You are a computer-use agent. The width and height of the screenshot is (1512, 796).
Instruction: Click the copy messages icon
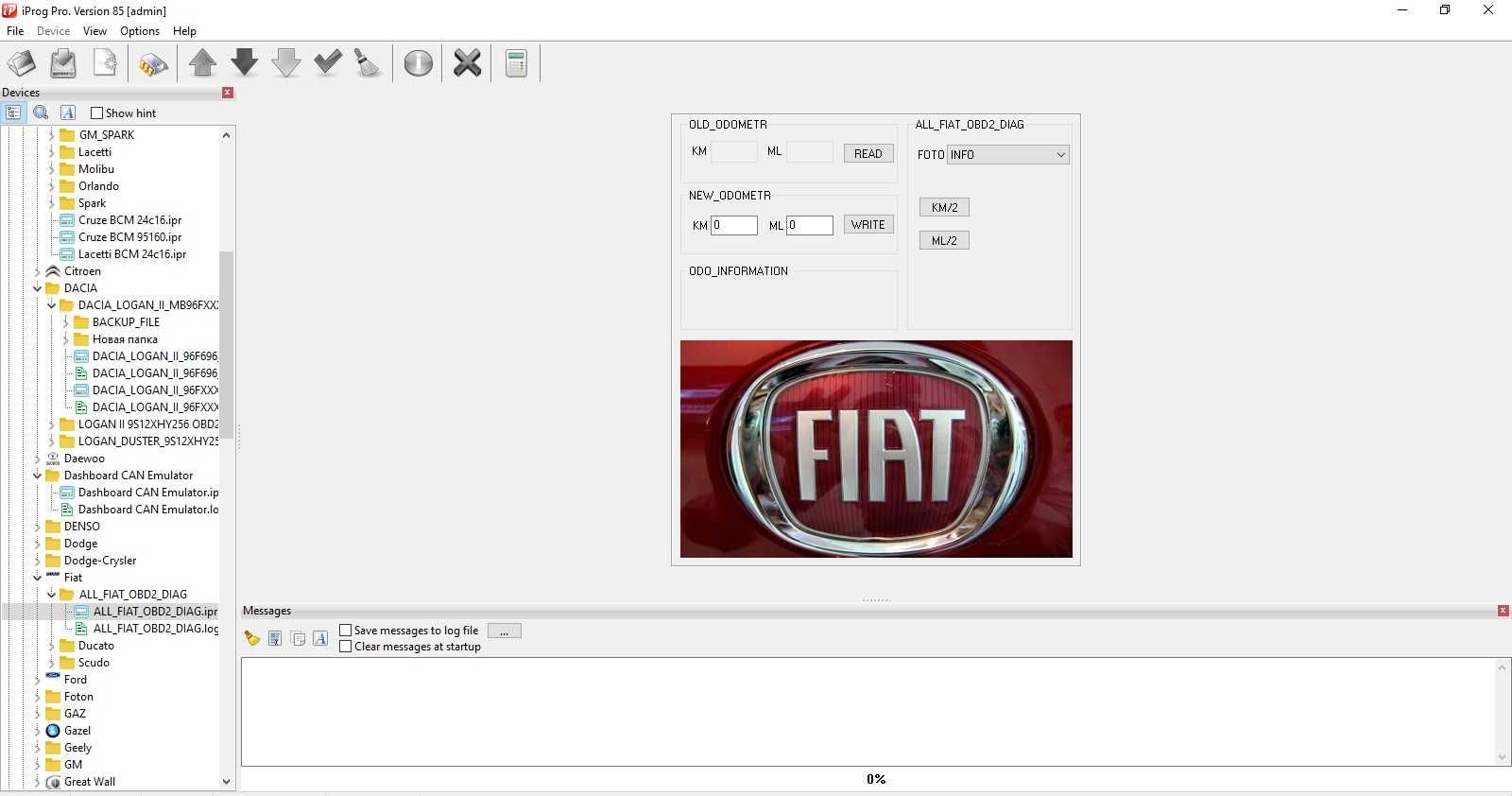pos(298,638)
